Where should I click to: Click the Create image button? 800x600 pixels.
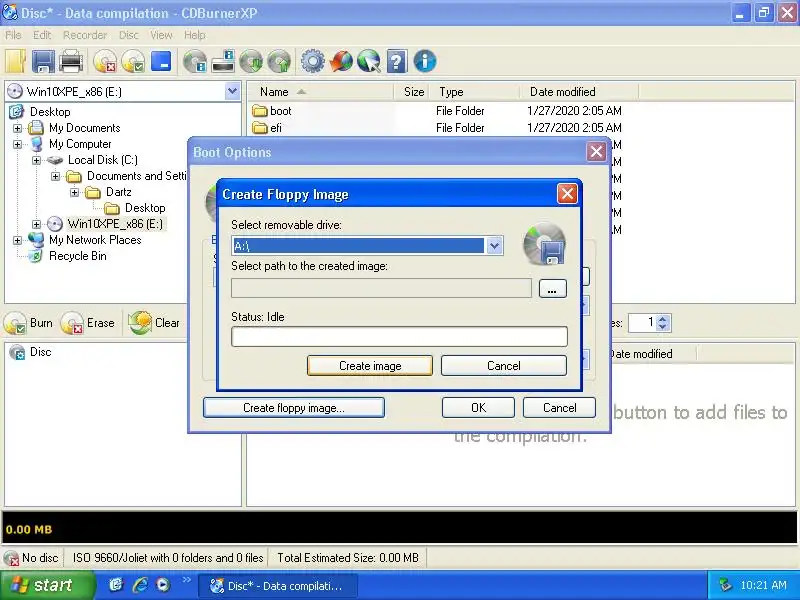[x=370, y=366]
